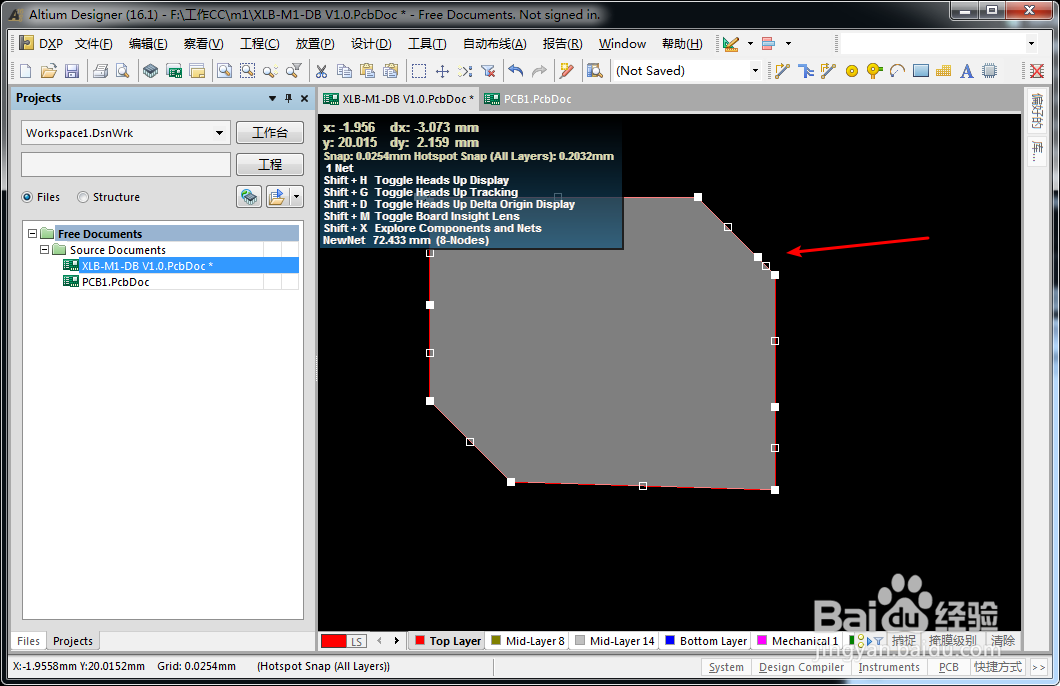
Task: Click the 工作台 button
Action: point(270,132)
